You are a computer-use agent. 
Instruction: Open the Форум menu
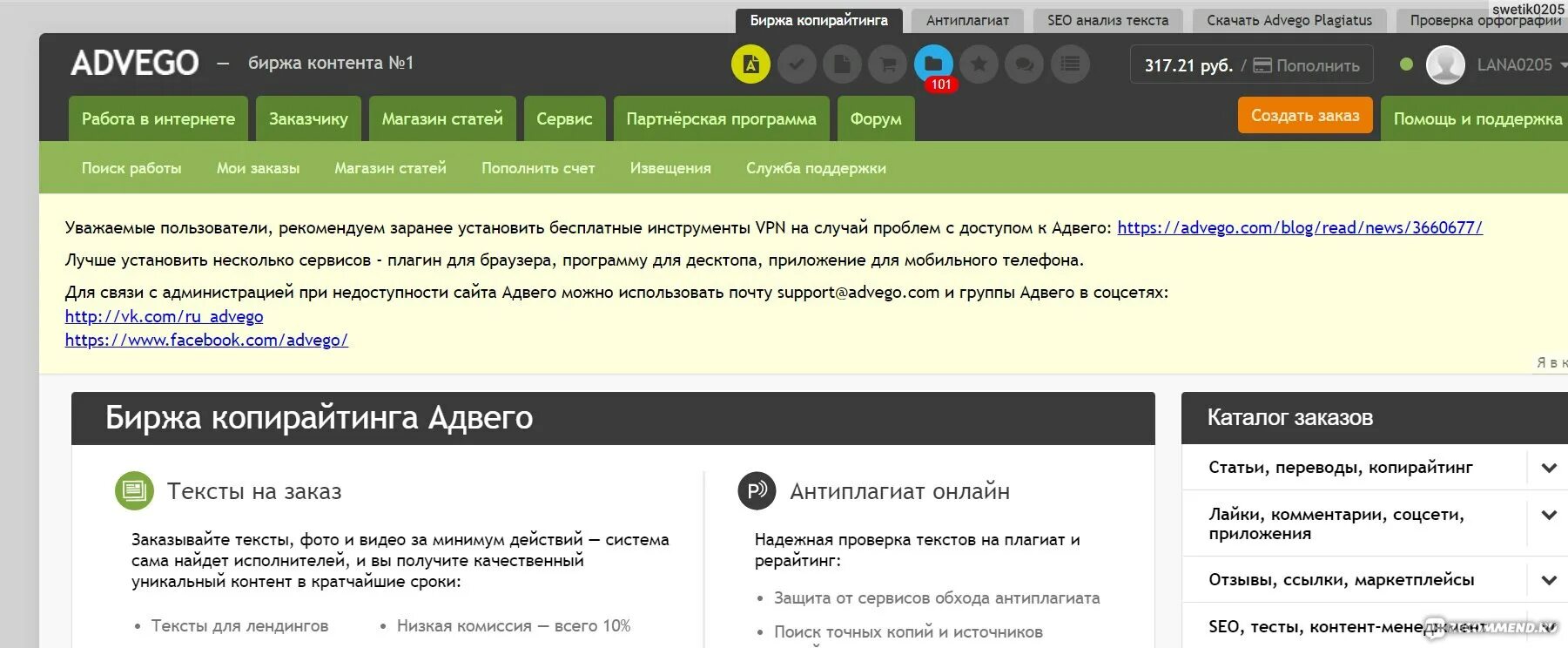876,118
